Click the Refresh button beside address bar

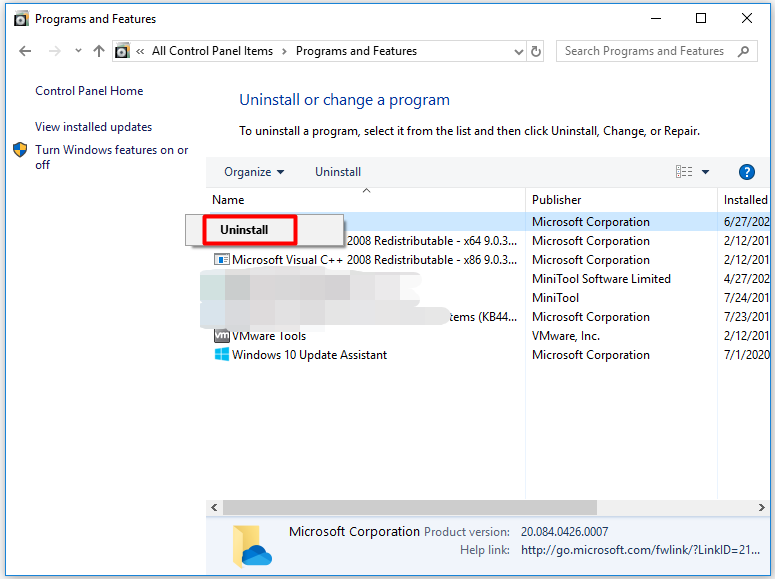pos(537,51)
